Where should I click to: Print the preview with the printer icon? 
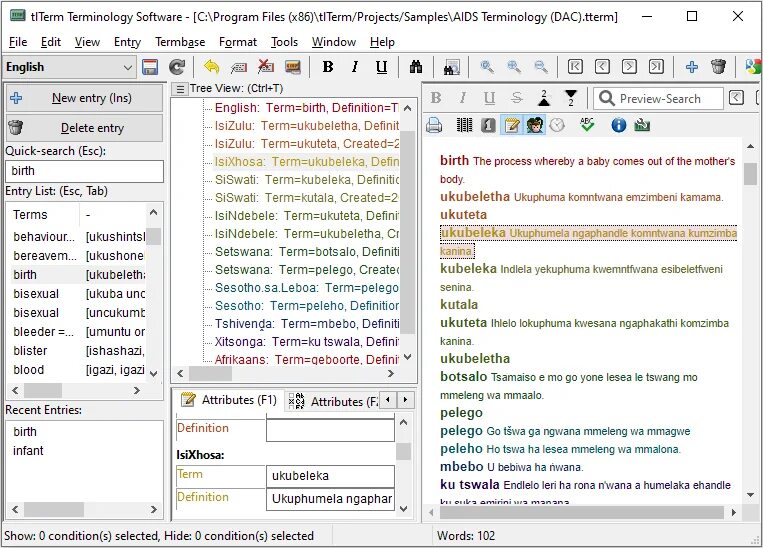click(434, 126)
